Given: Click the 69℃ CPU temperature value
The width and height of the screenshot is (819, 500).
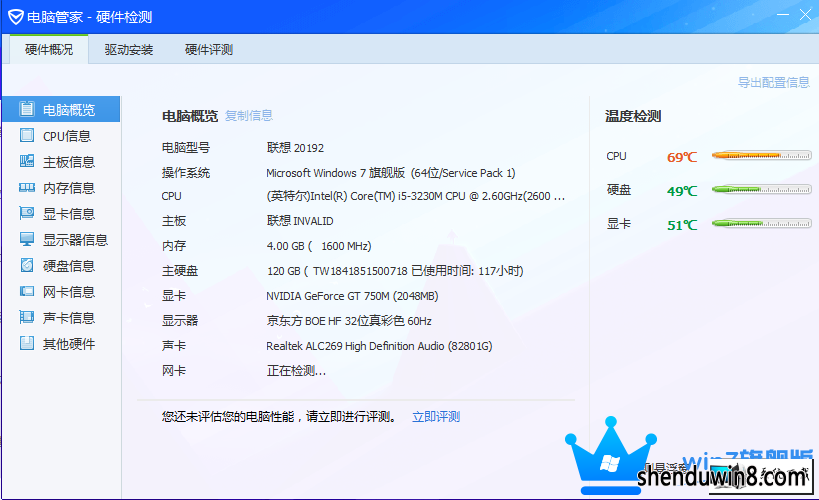Looking at the screenshot, I should coord(682,157).
